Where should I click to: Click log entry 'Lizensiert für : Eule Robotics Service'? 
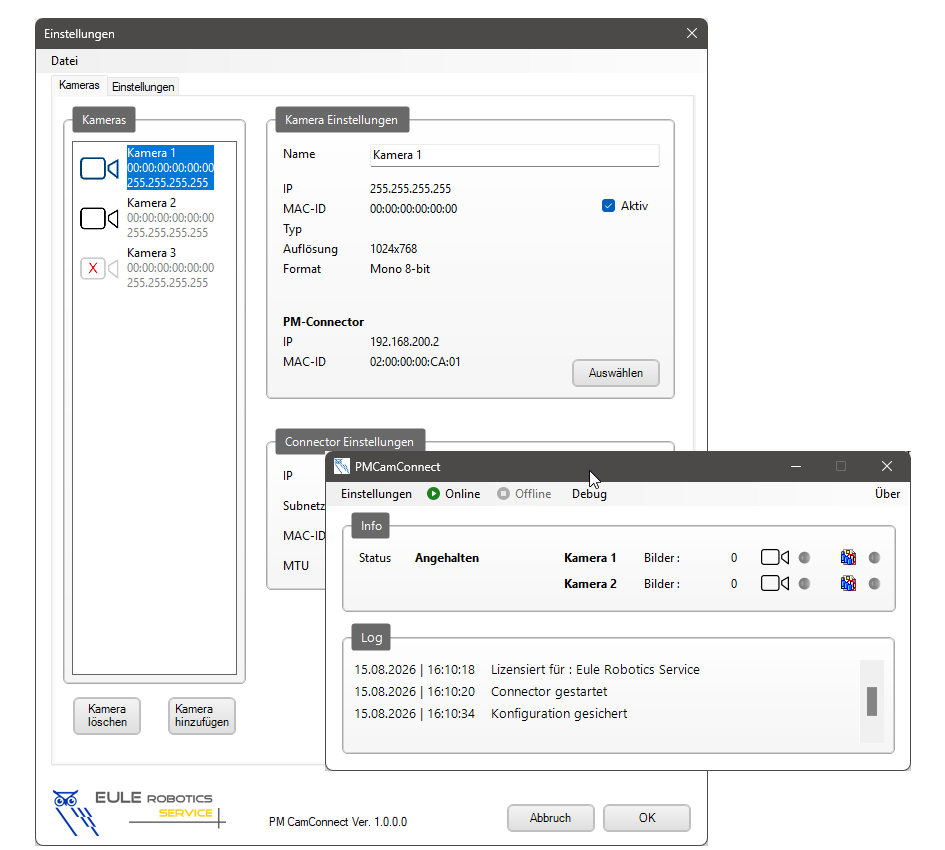click(x=595, y=669)
